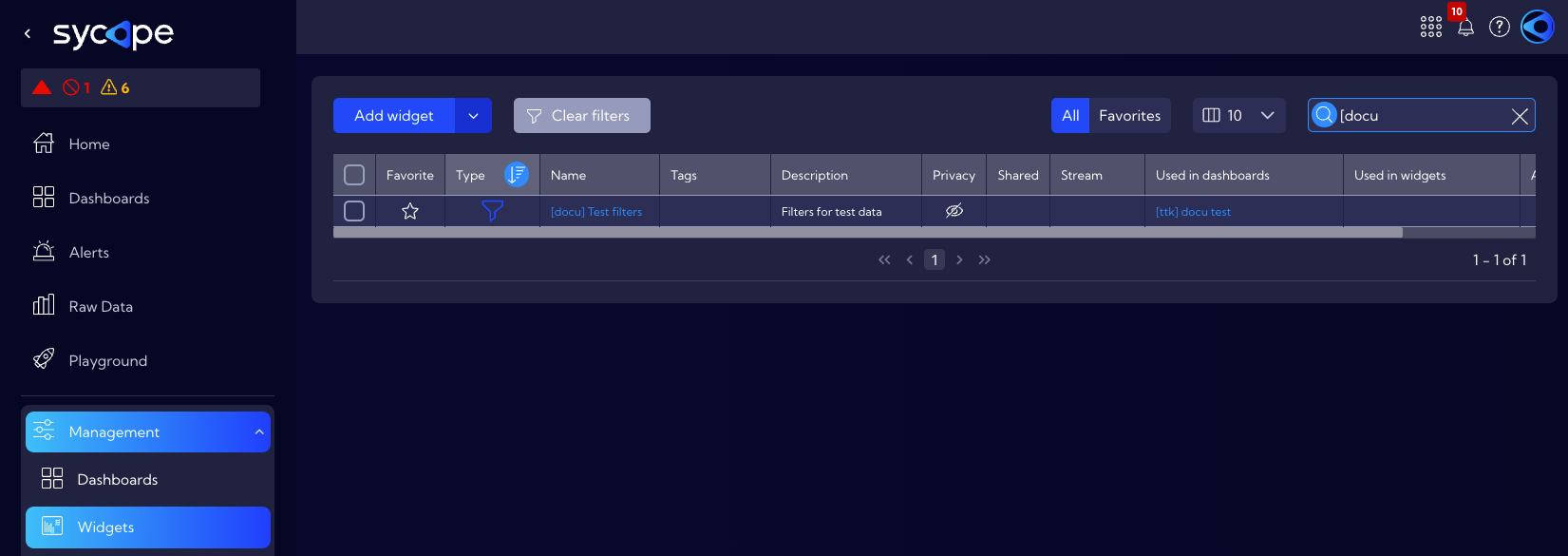The height and width of the screenshot is (556, 1568).
Task: Open the user profile avatar
Action: [x=1538, y=27]
